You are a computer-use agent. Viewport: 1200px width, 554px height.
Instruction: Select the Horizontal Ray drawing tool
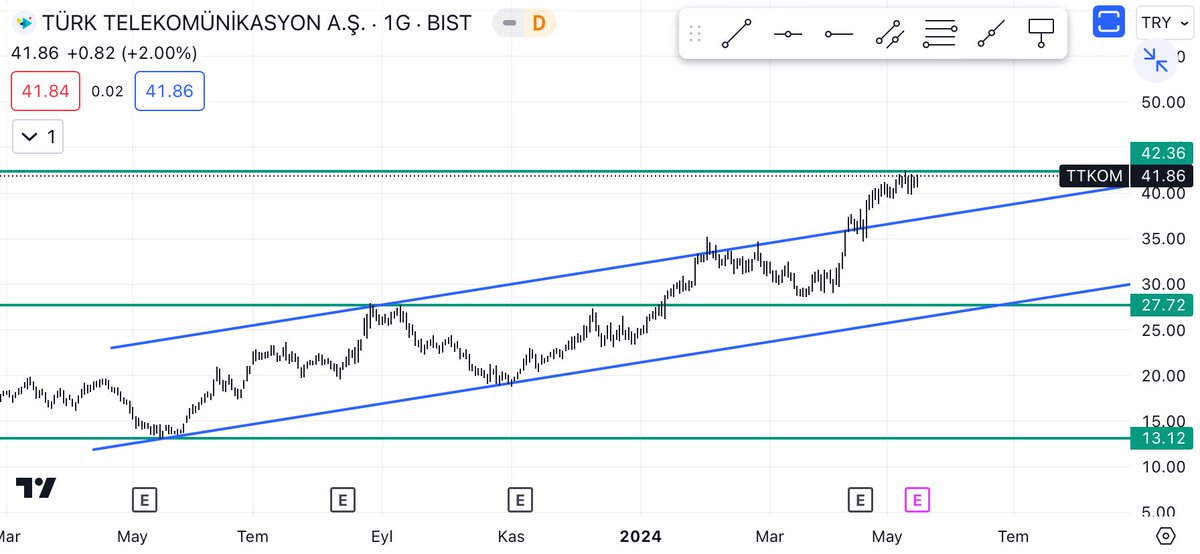pos(838,34)
